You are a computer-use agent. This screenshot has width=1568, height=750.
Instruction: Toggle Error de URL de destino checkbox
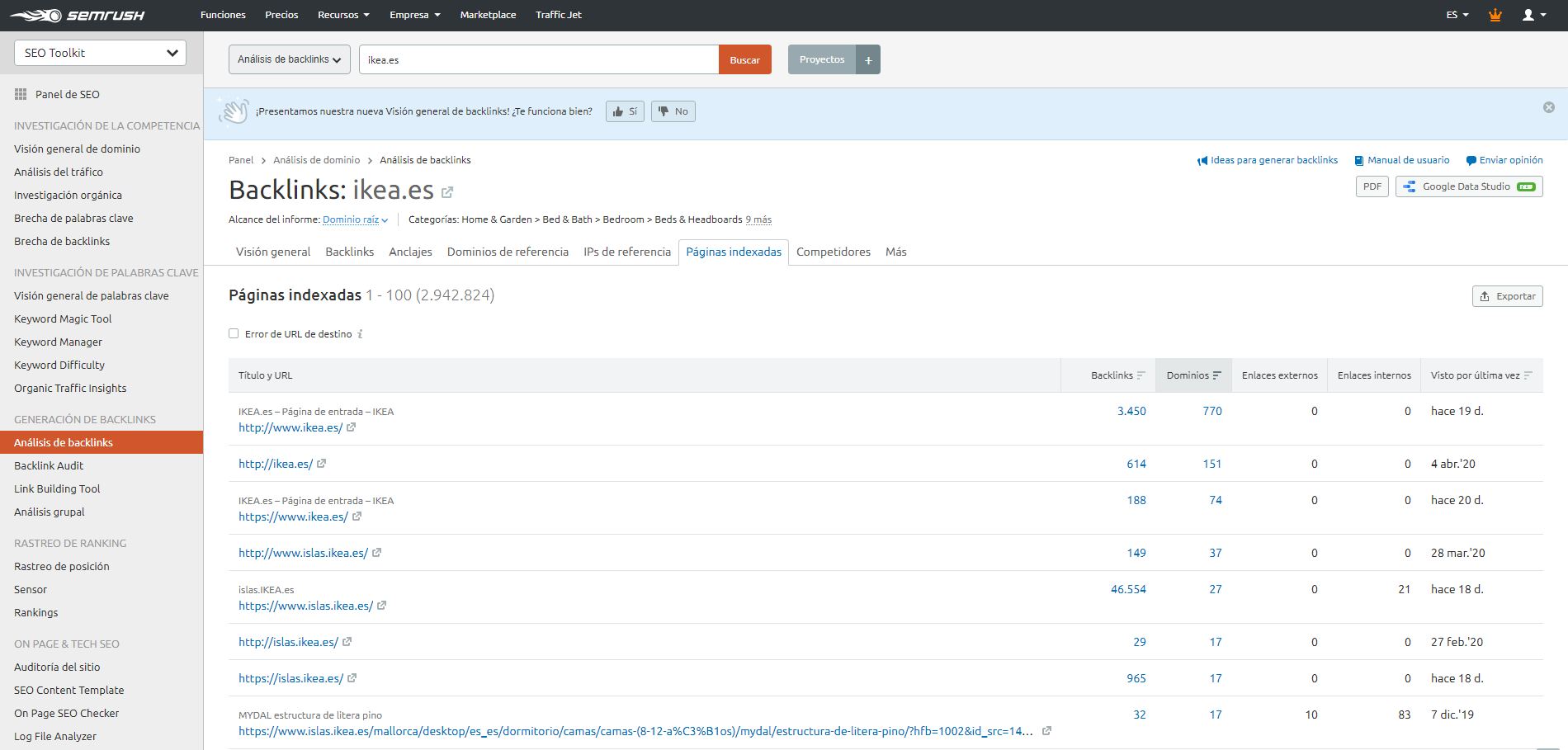pyautogui.click(x=234, y=333)
